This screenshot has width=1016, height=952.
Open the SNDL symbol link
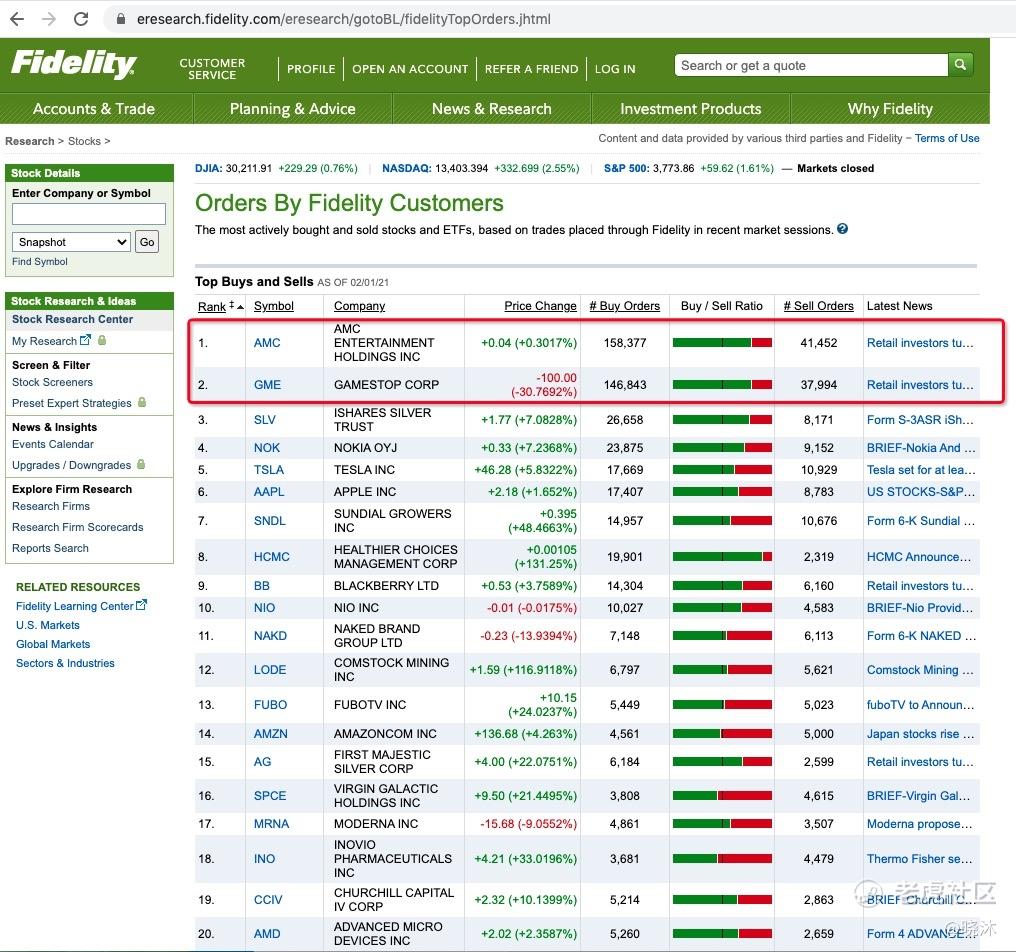[270, 521]
